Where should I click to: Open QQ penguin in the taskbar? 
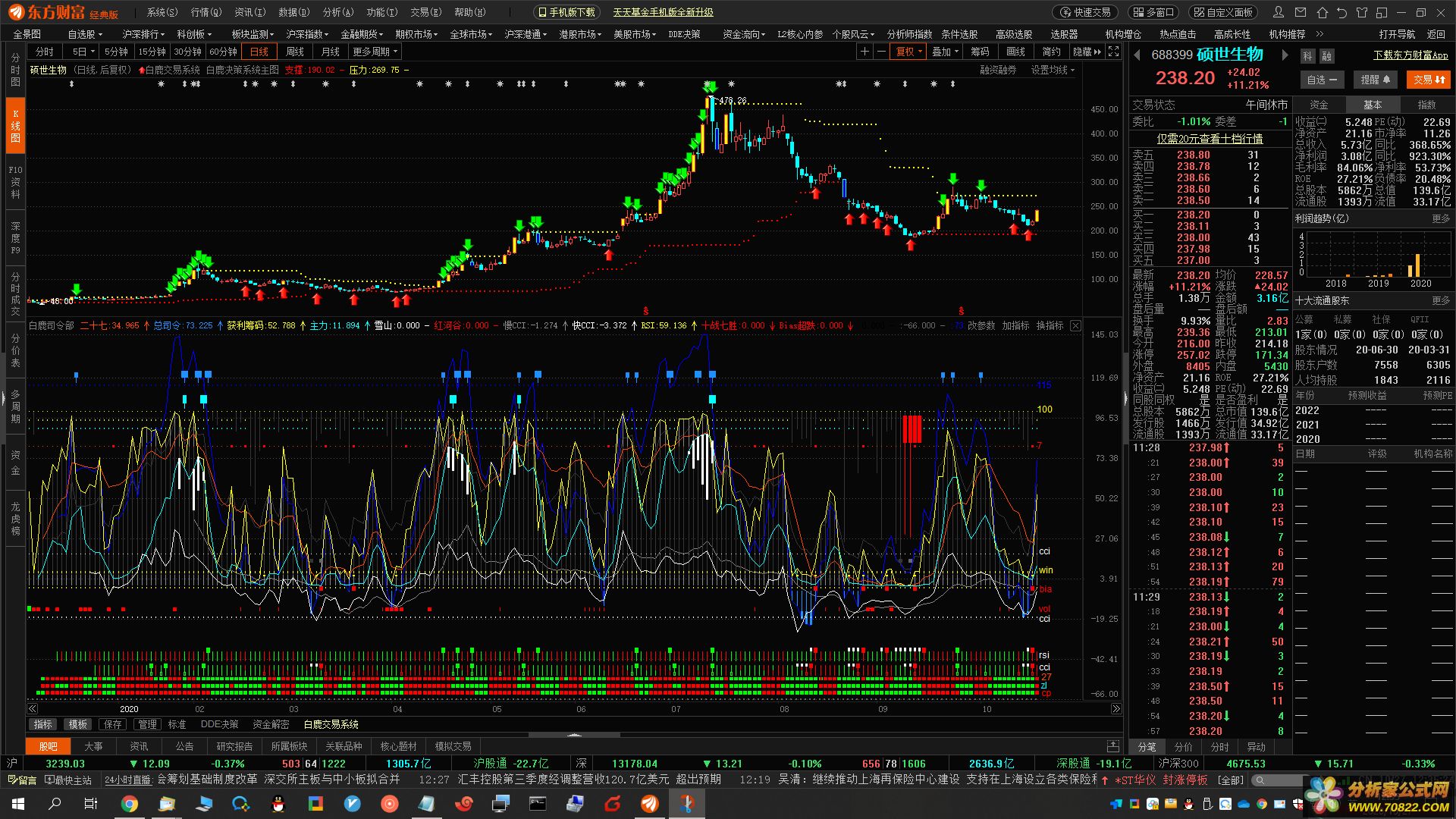pyautogui.click(x=278, y=804)
